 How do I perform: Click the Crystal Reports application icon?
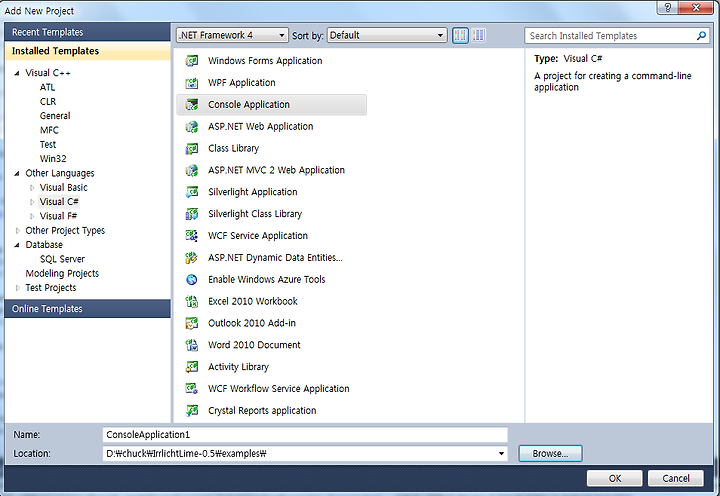point(191,411)
